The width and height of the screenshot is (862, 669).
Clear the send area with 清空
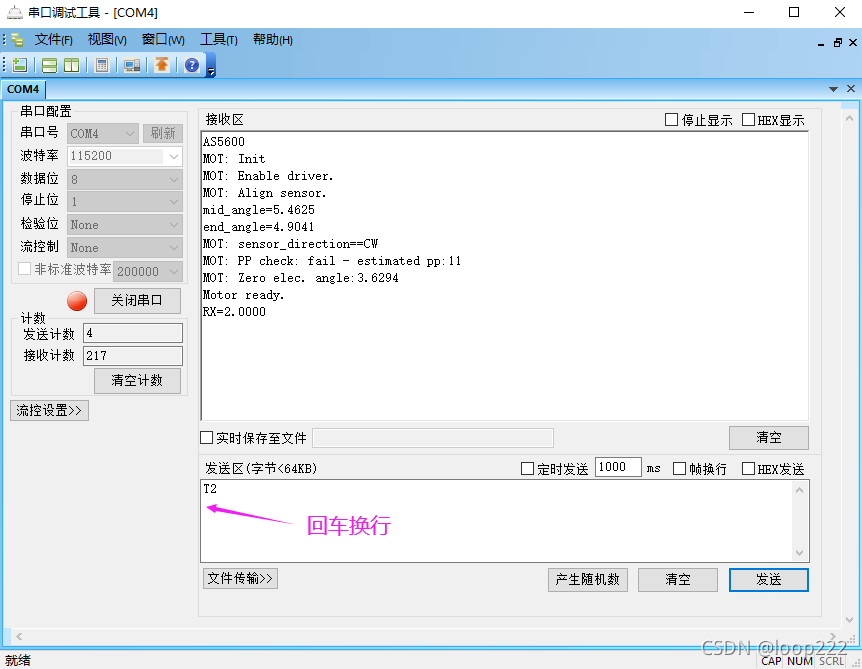678,580
